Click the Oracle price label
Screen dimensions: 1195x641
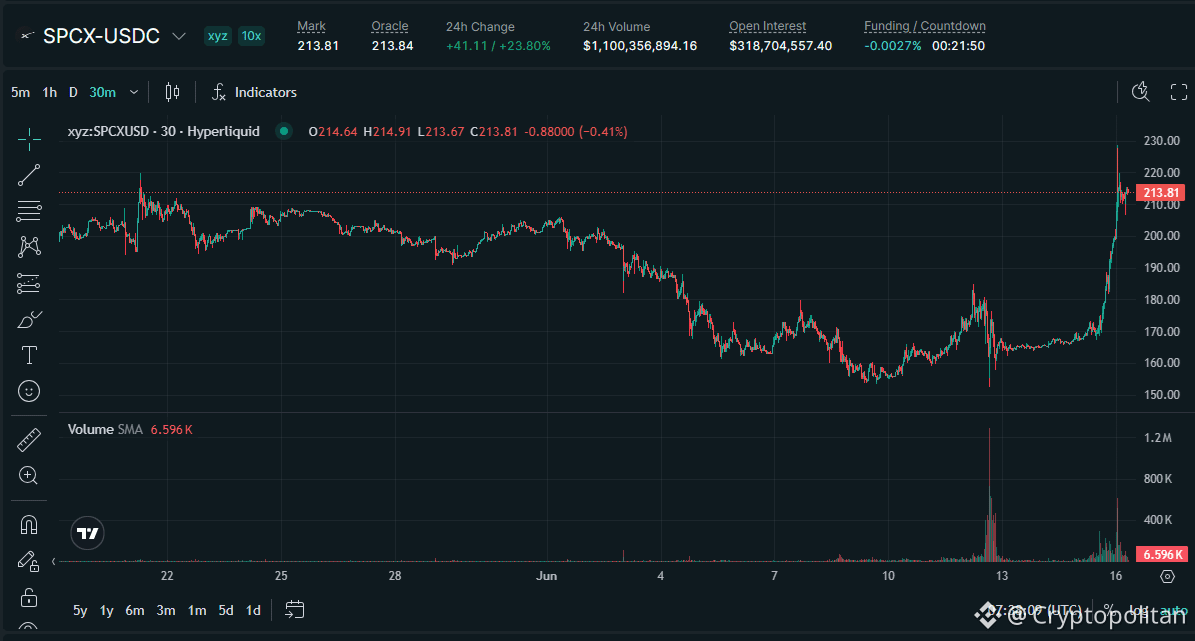pos(390,26)
